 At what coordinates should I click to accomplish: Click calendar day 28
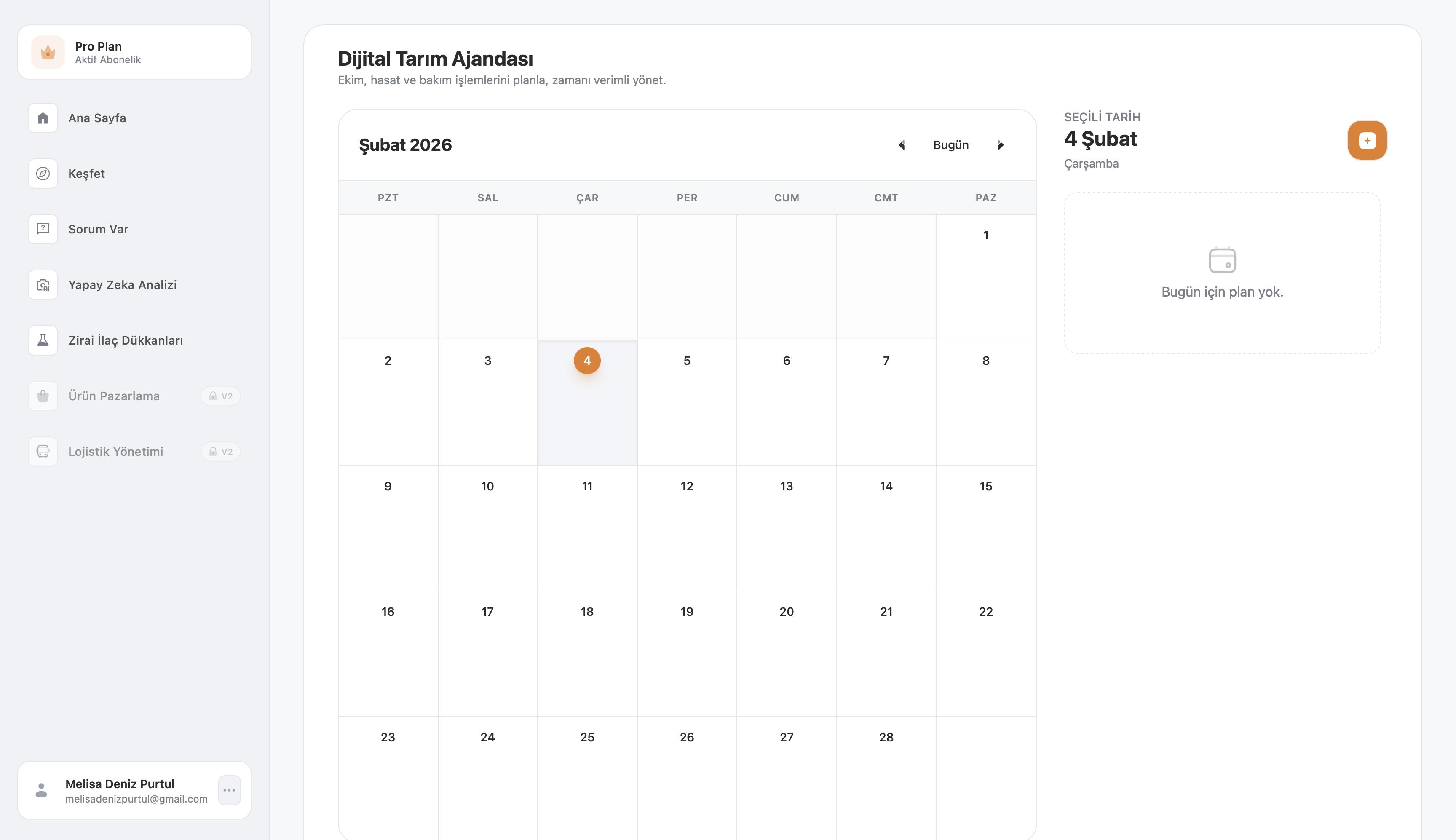[x=886, y=737]
